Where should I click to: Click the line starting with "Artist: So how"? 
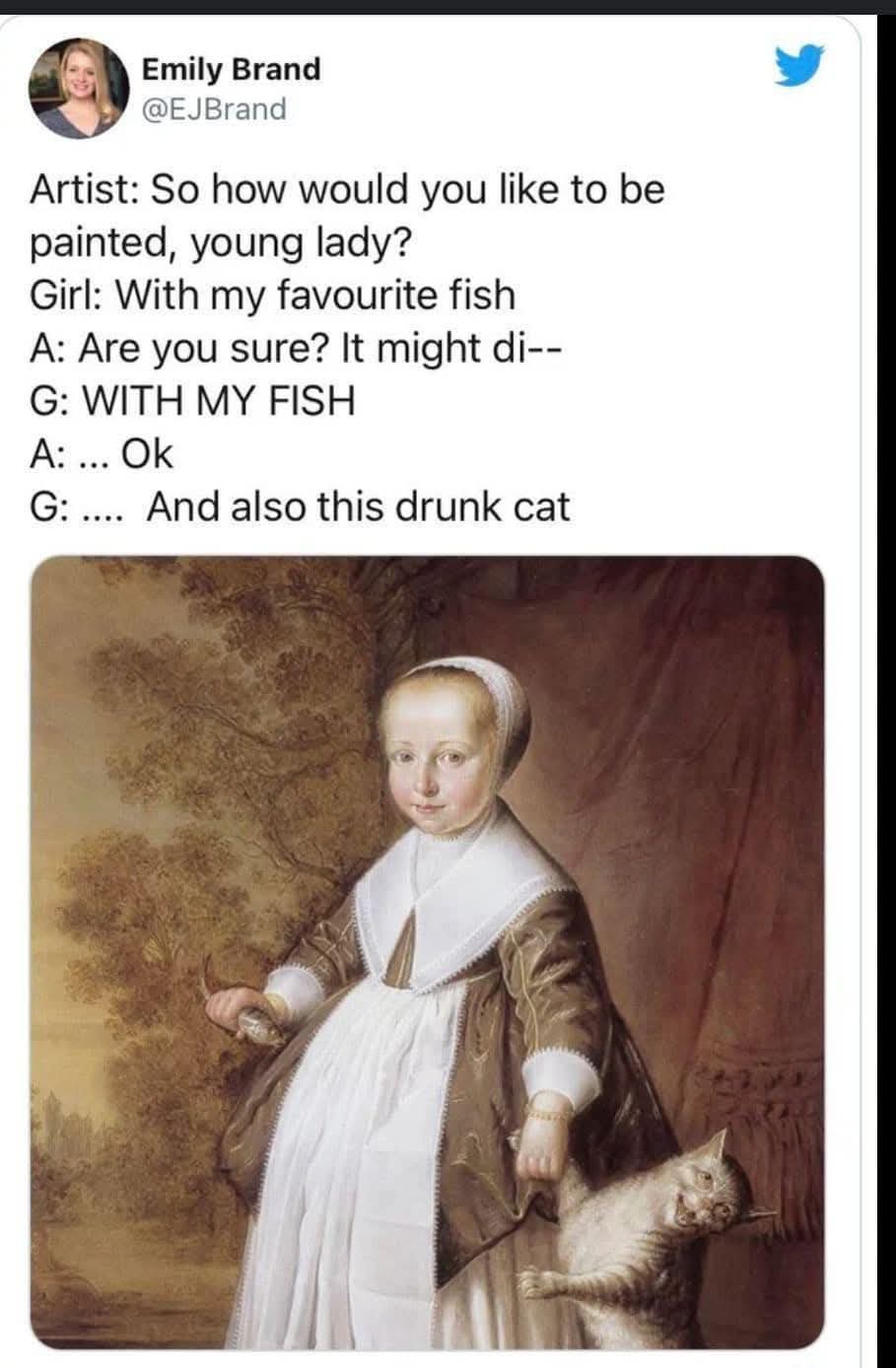[x=348, y=189]
